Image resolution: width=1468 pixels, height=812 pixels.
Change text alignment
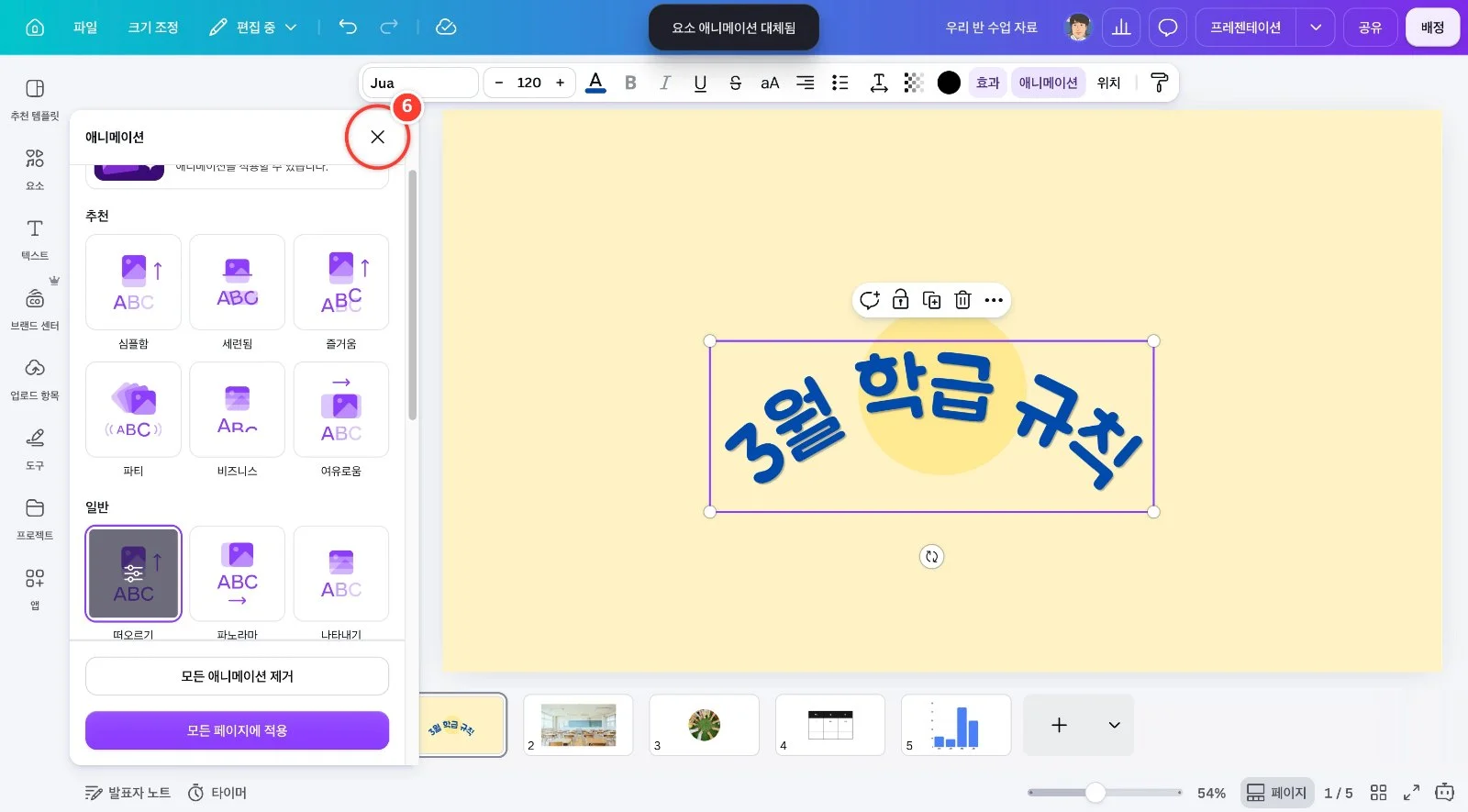pos(805,83)
